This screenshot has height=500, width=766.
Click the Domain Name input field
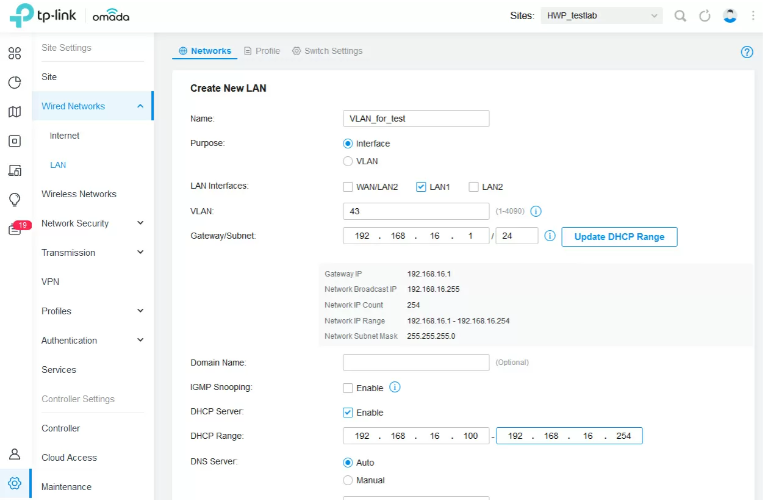(x=416, y=362)
